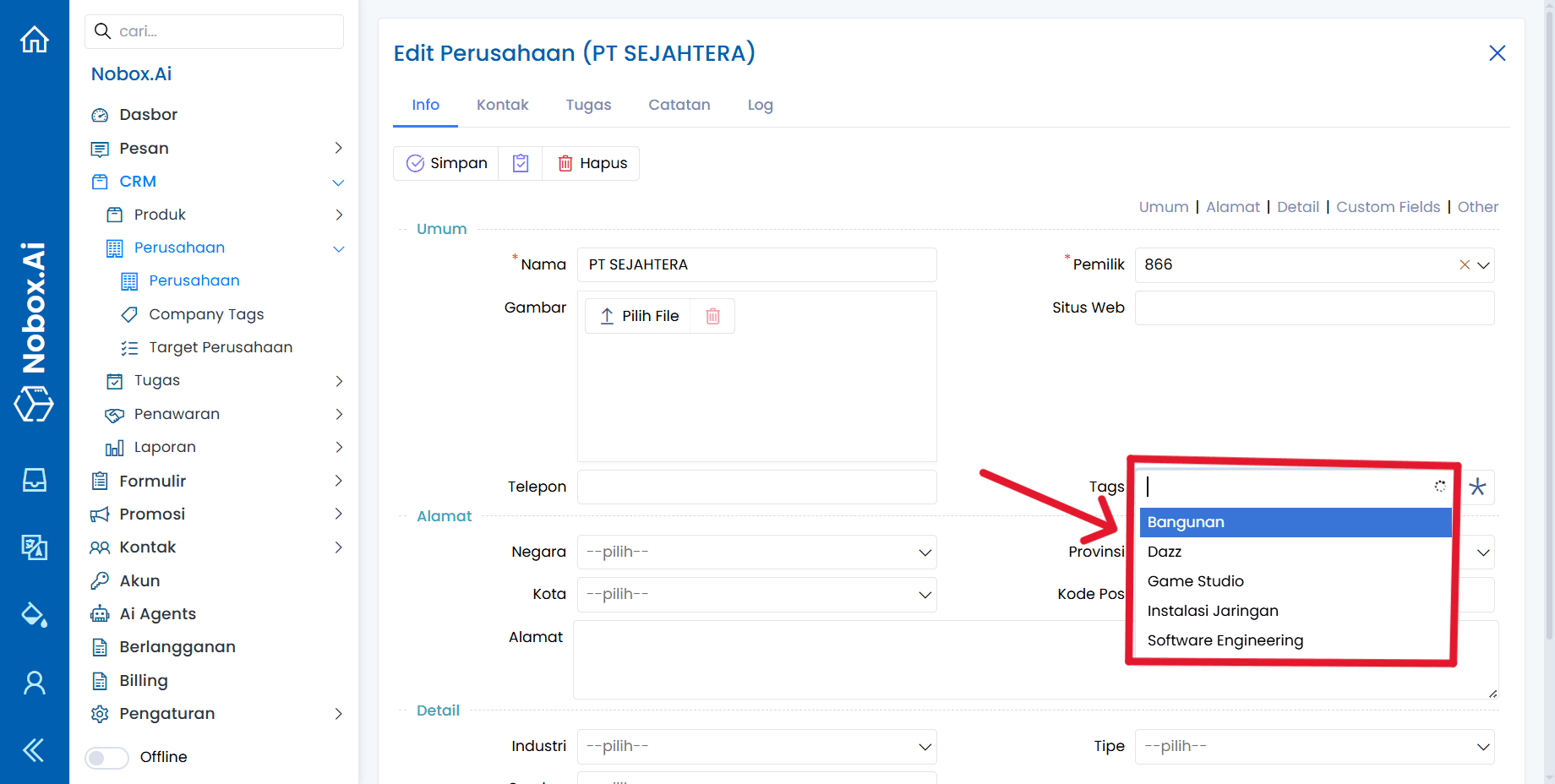Open the inbox tray icon in the left rail
1555x784 pixels.
35,480
